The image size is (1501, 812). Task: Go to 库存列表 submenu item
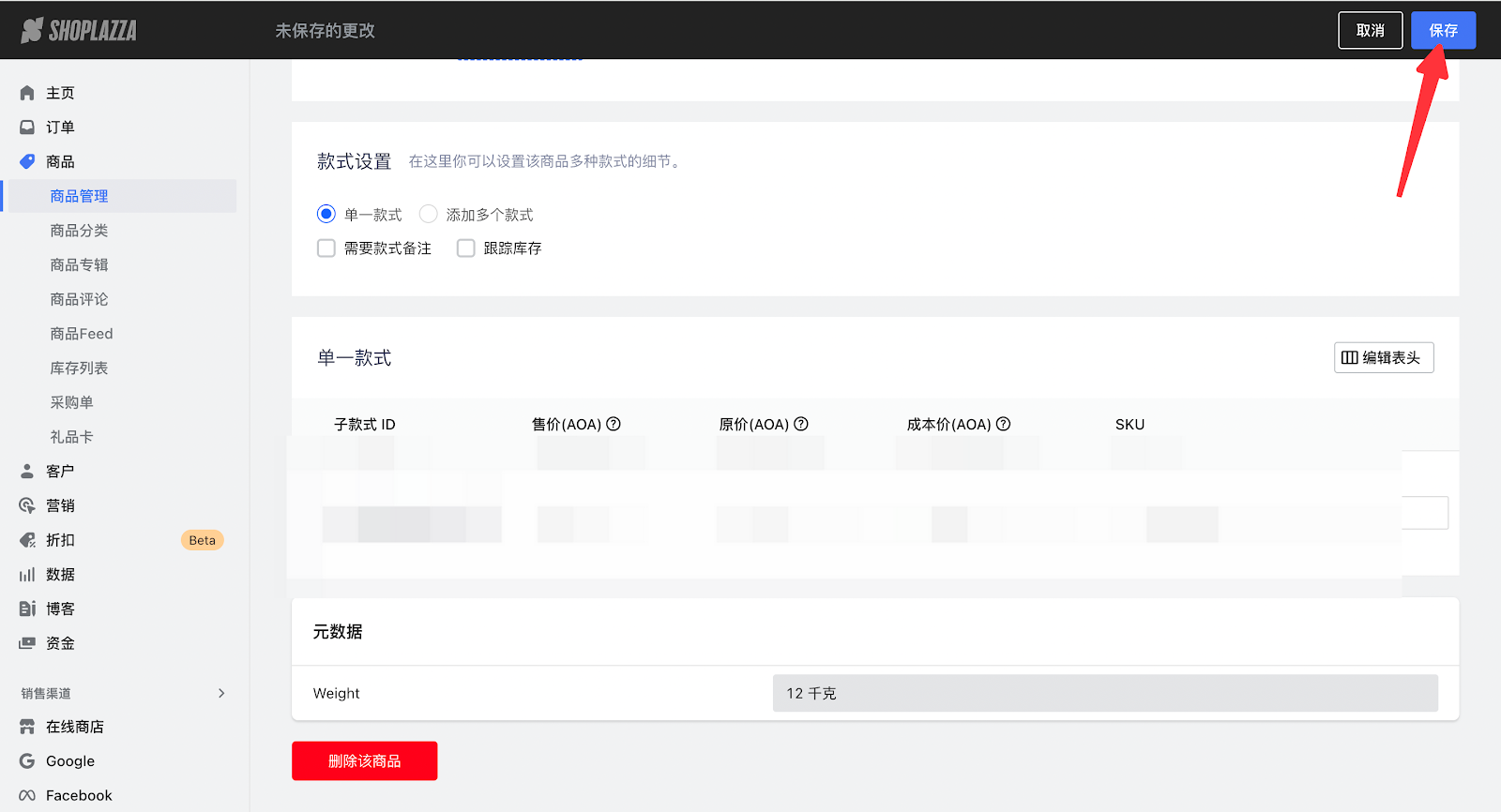[x=79, y=368]
